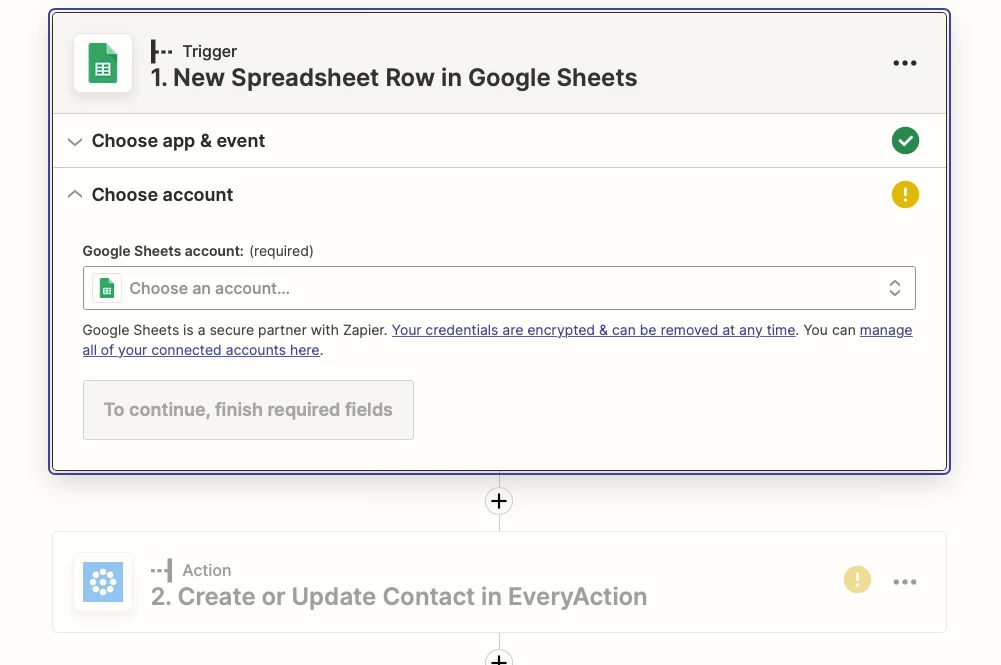Click the EveryAction app icon in step 2
The width and height of the screenshot is (1001, 665).
click(x=102, y=582)
